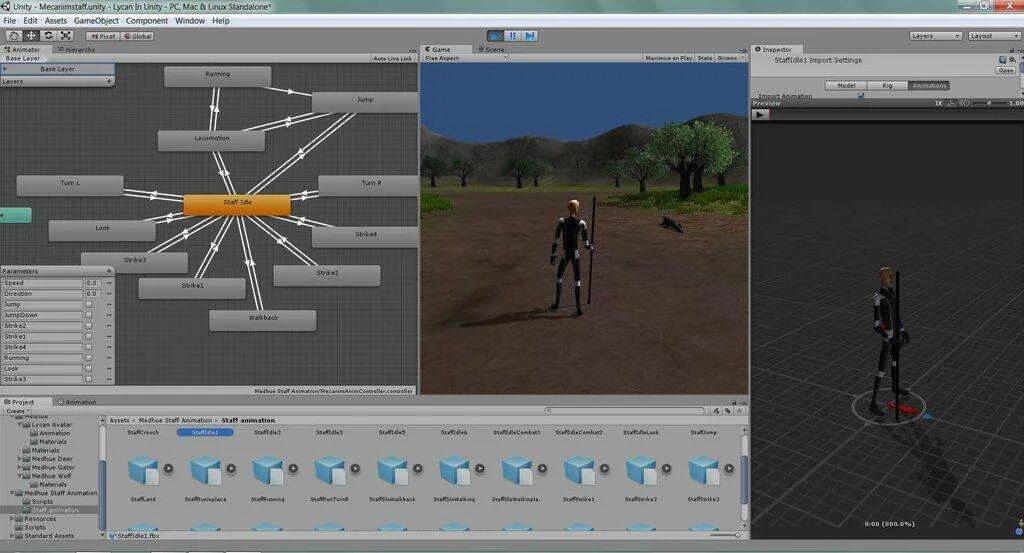Expand the Standard Assets folder
This screenshot has height=553, width=1024.
pos(12,536)
